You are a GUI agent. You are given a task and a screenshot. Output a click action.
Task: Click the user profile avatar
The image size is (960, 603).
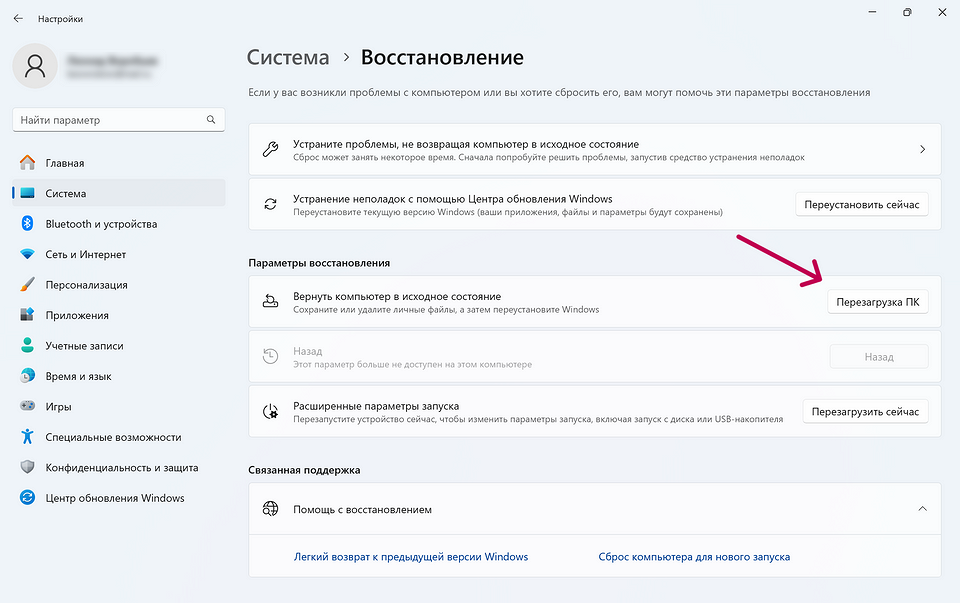pyautogui.click(x=35, y=67)
